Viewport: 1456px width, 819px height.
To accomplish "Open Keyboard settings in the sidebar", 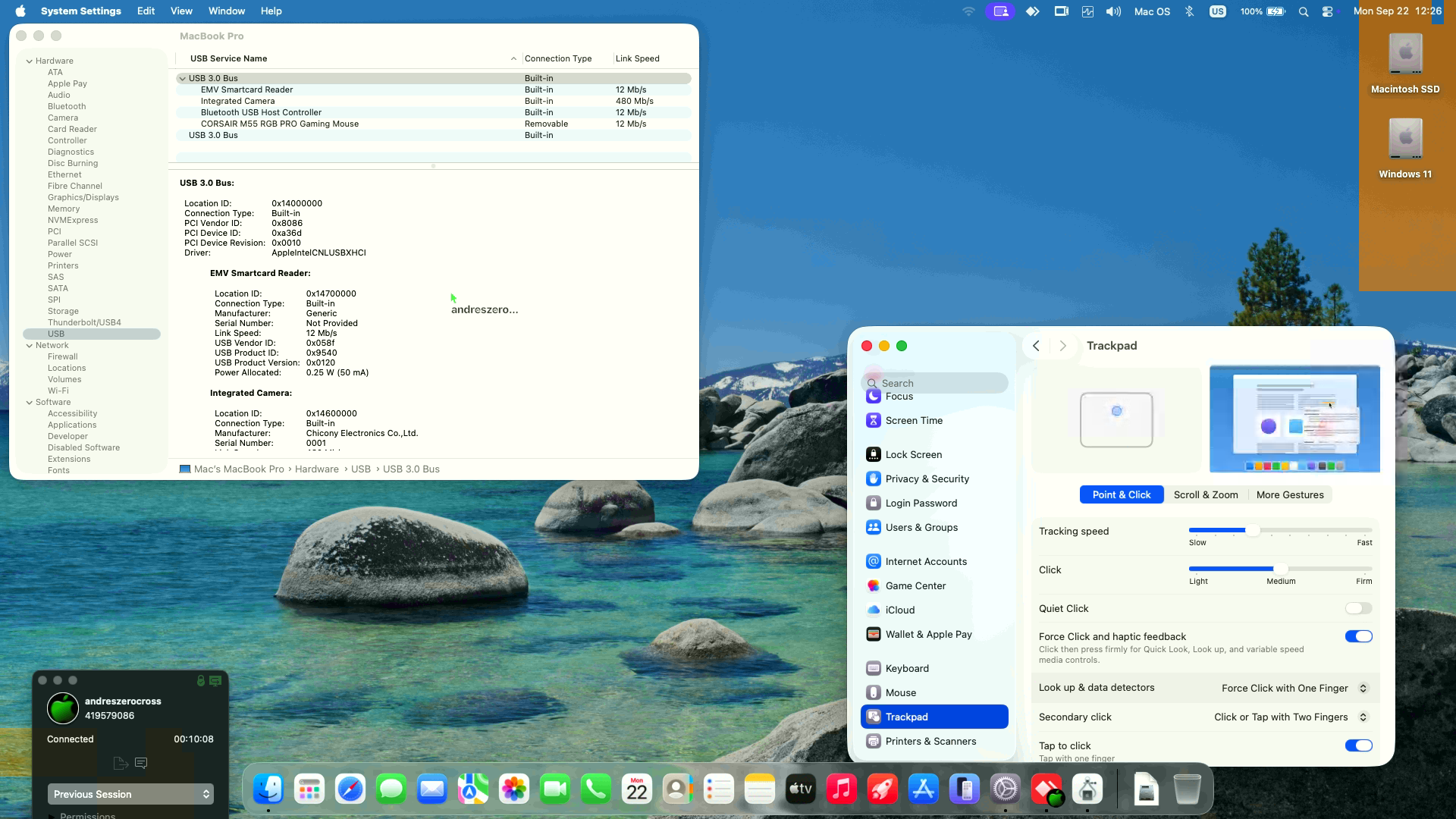I will click(934, 668).
